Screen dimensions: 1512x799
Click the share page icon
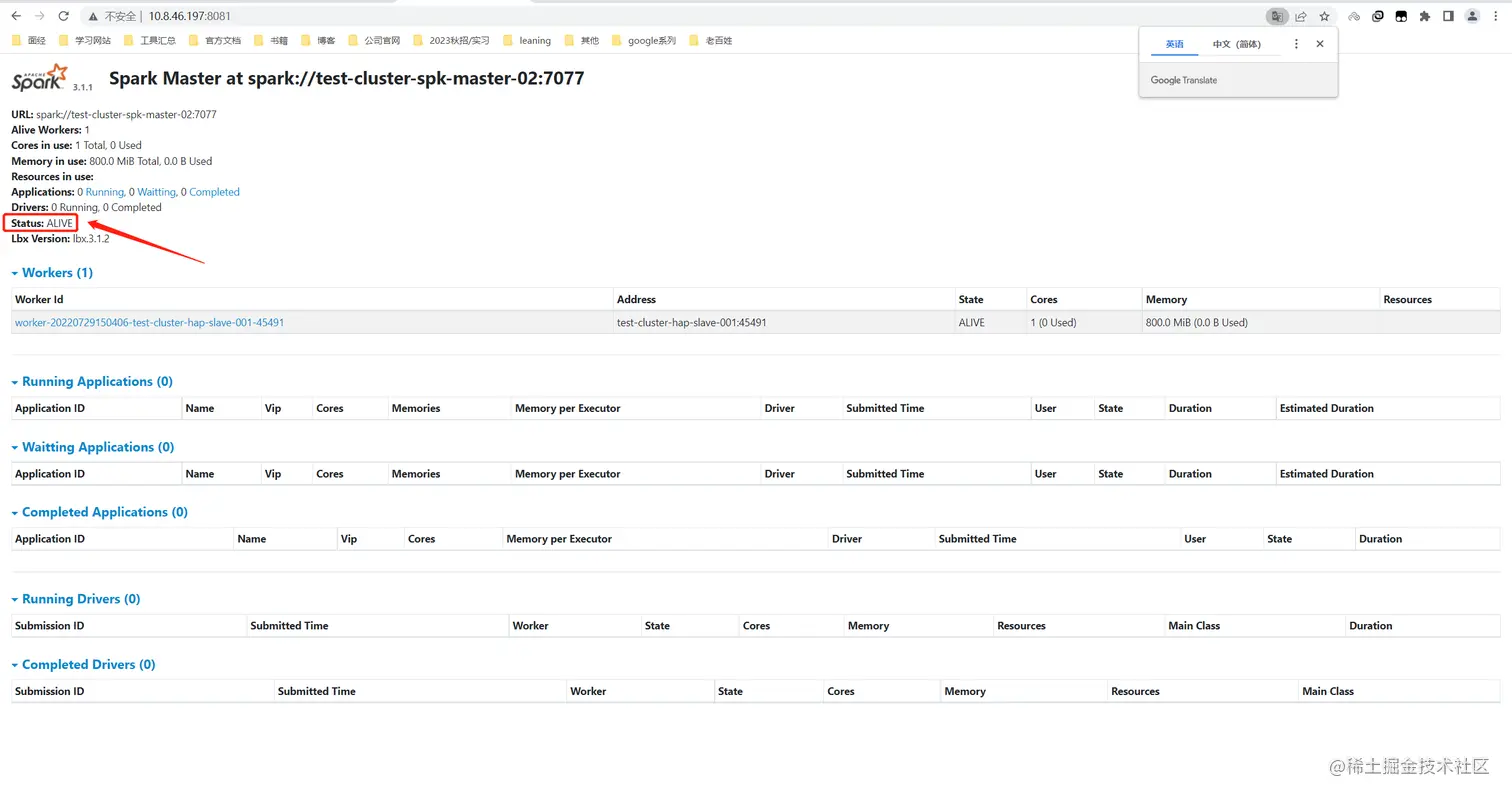point(1301,16)
